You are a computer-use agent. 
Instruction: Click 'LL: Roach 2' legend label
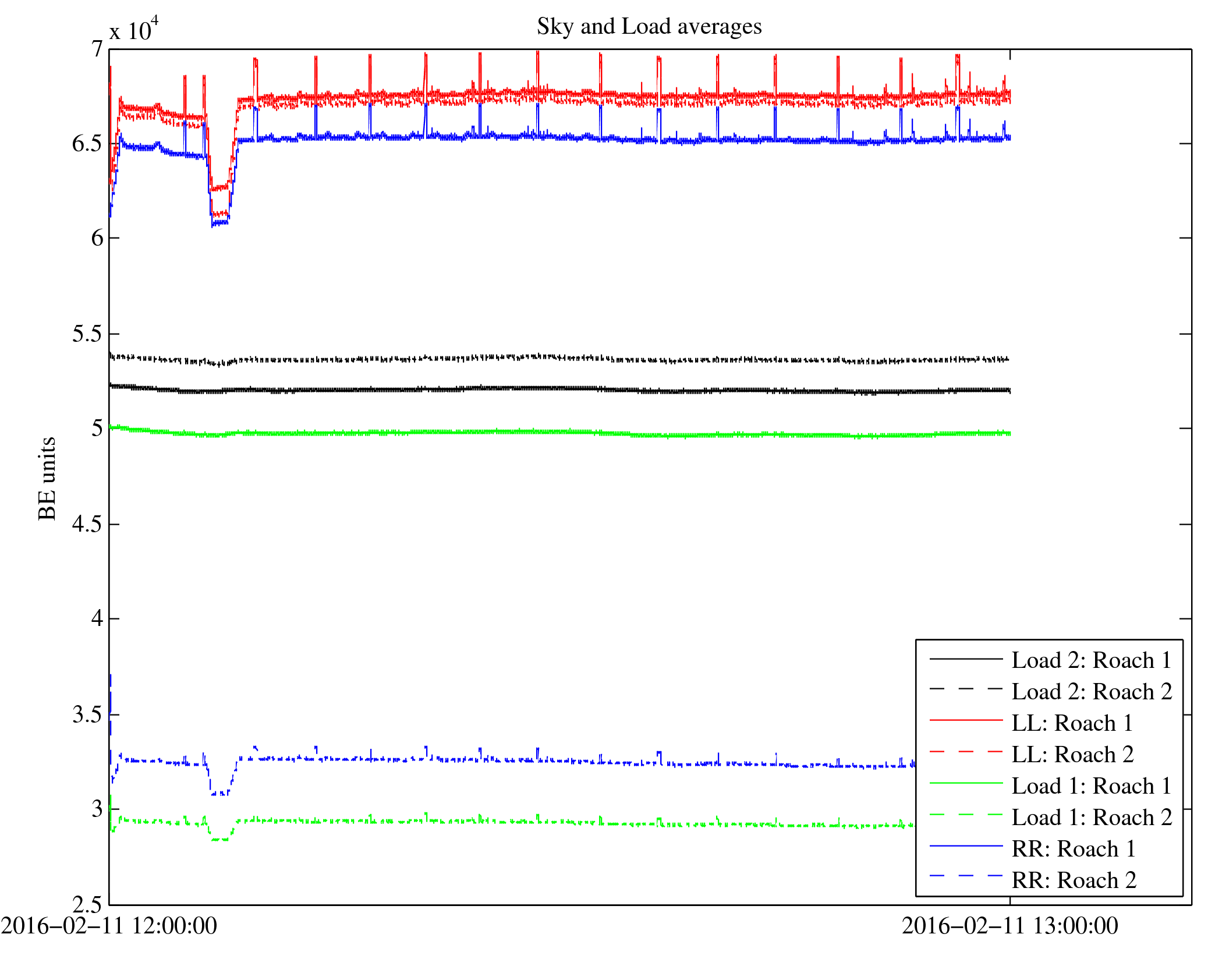pos(1072,755)
